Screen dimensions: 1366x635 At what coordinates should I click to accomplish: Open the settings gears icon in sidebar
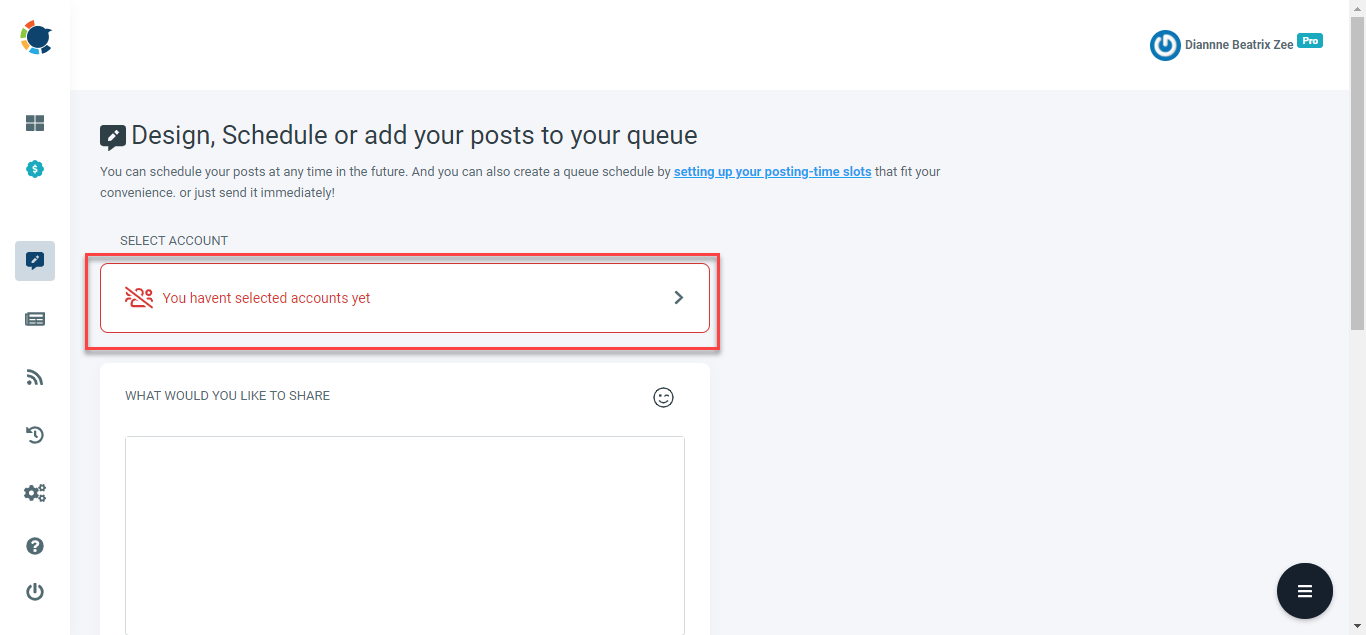[35, 492]
